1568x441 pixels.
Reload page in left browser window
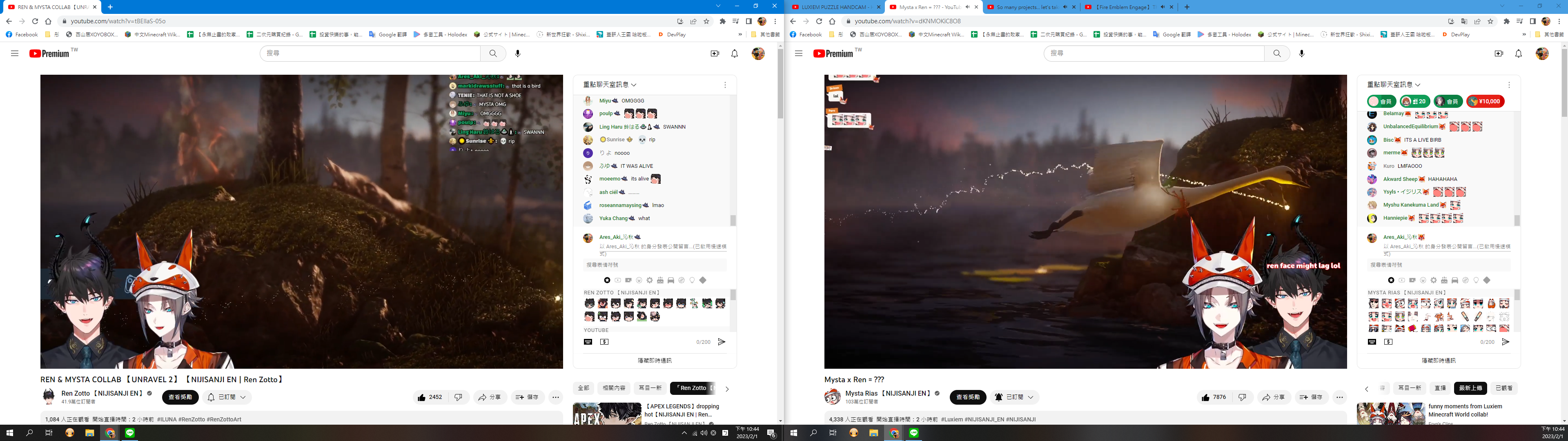click(x=35, y=21)
